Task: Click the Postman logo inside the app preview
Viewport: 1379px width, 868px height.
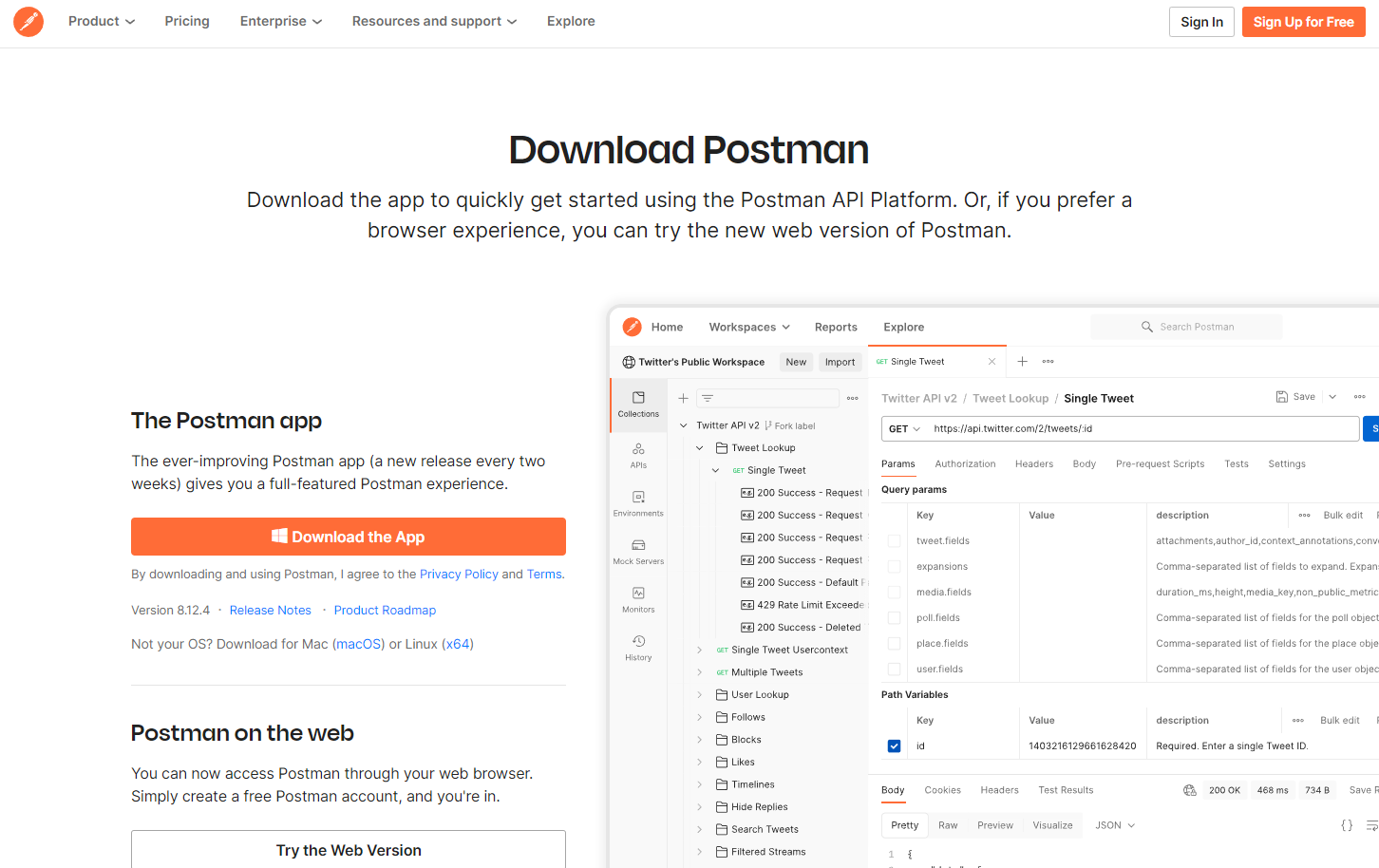Action: point(633,327)
